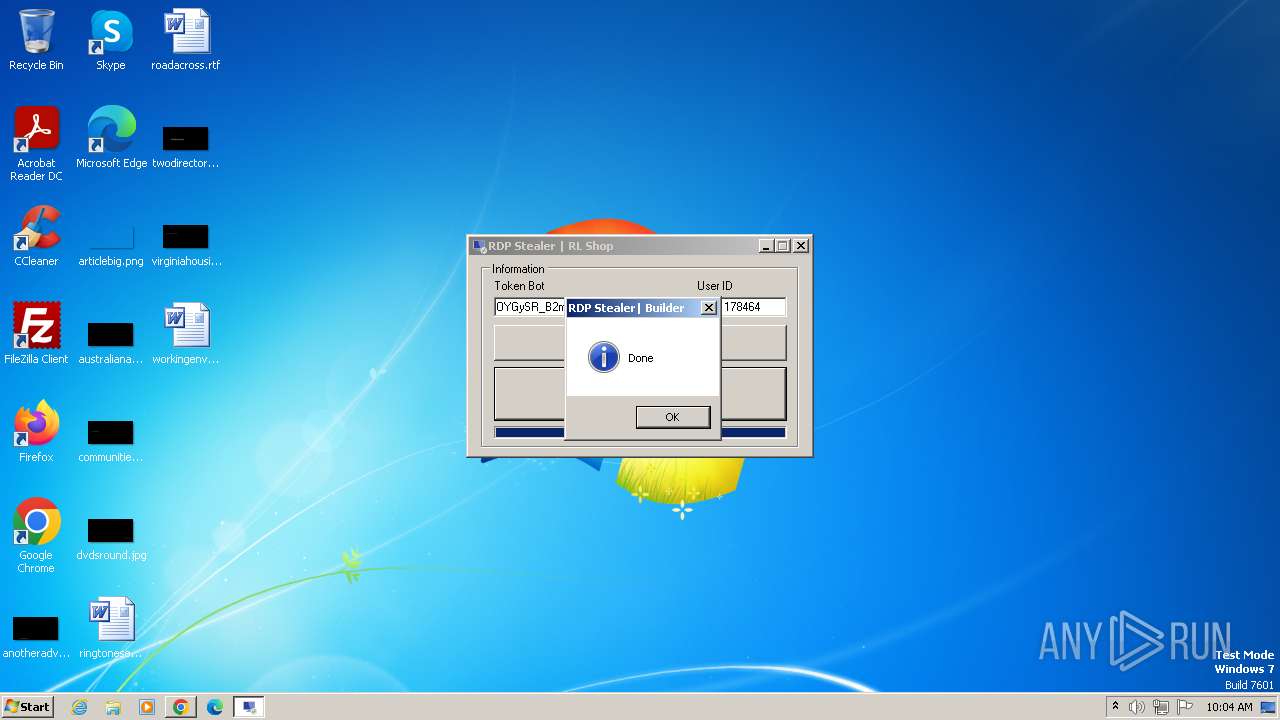Select Acrobat Reader DC shortcut
Viewport: 1280px width, 720px height.
(x=36, y=144)
